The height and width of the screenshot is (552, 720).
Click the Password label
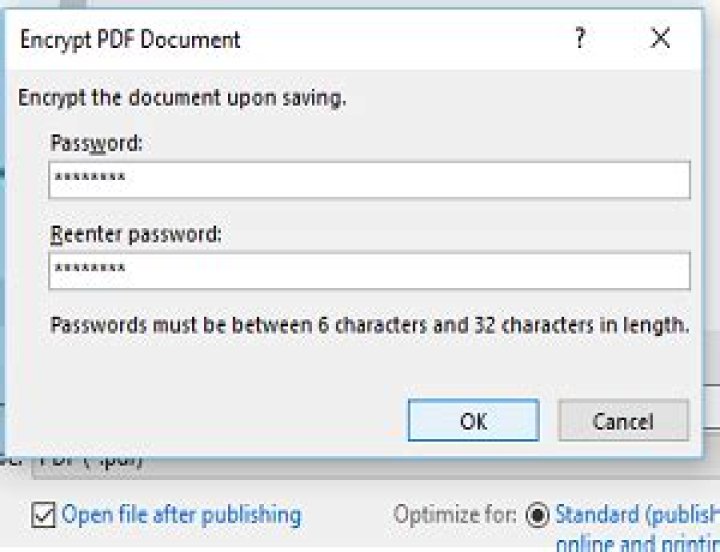pyautogui.click(x=96, y=143)
